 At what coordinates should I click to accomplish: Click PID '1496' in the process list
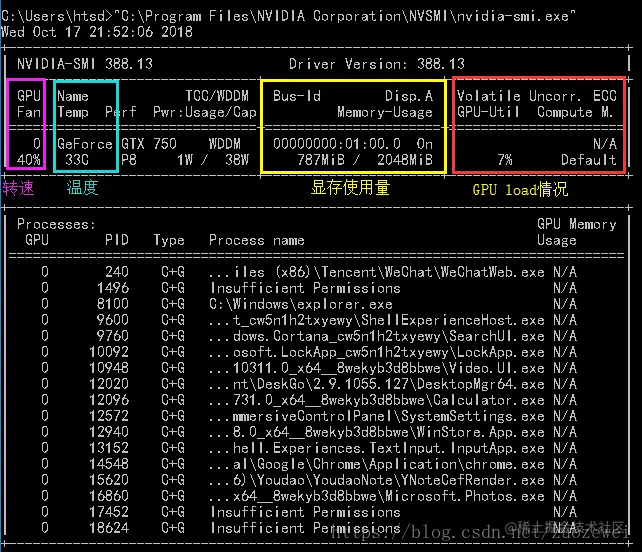113,288
